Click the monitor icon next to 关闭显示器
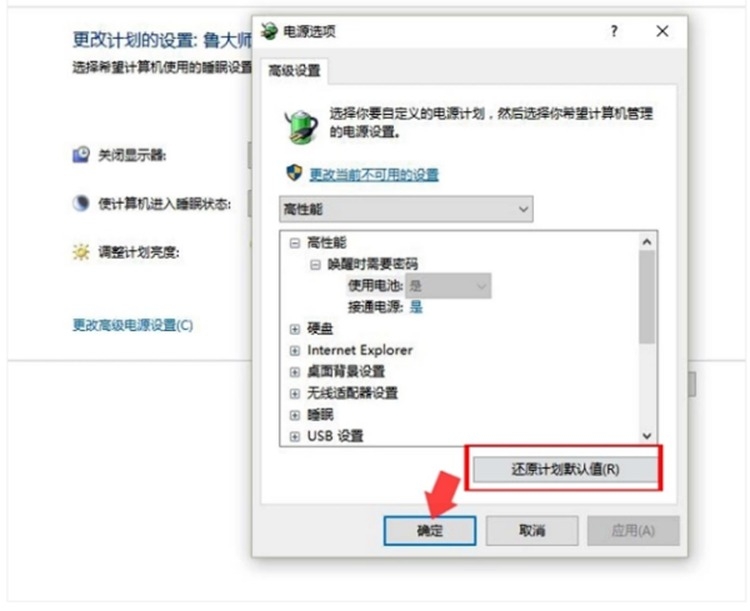The width and height of the screenshot is (750, 611). [81, 155]
